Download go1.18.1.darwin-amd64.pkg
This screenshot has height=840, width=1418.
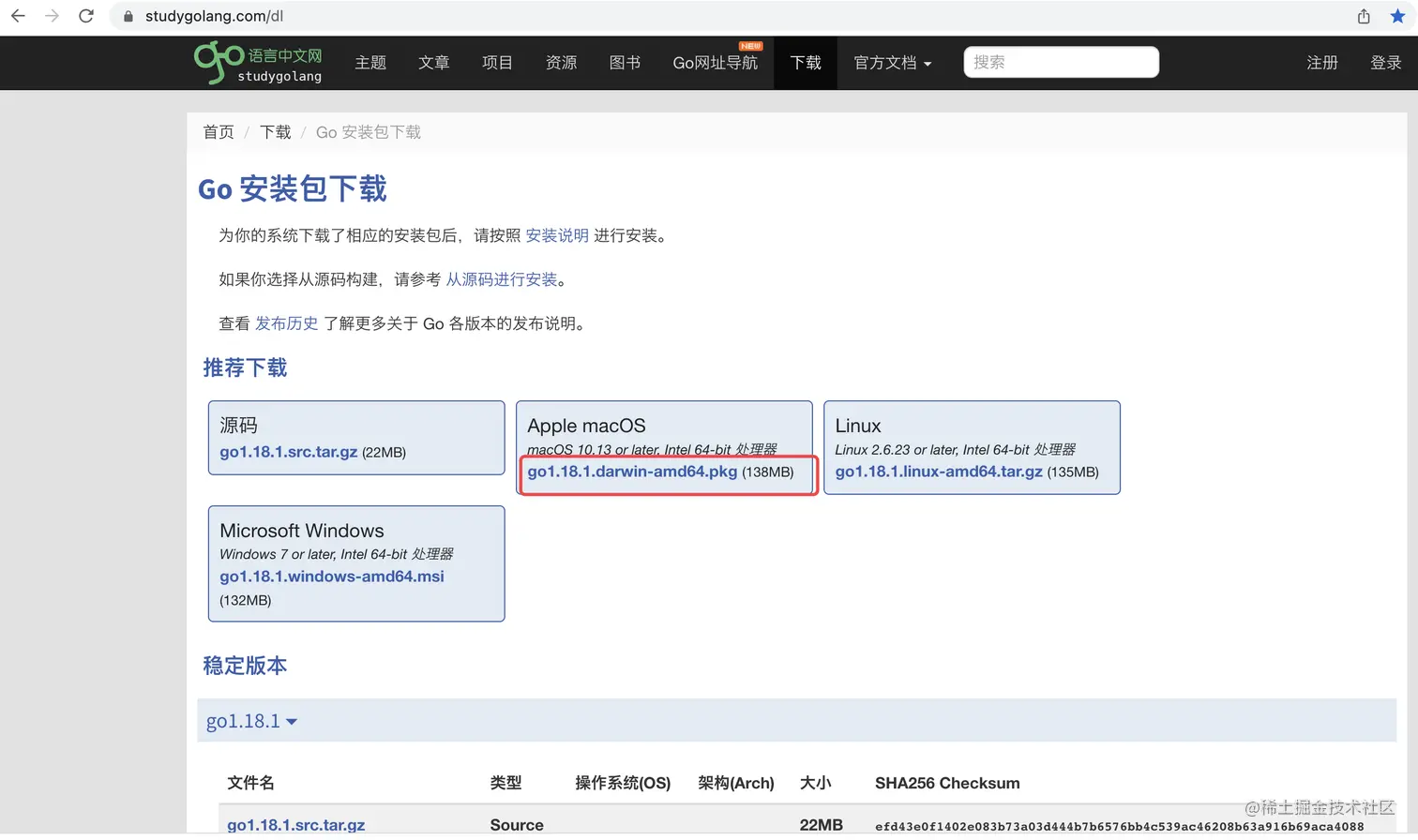(632, 472)
